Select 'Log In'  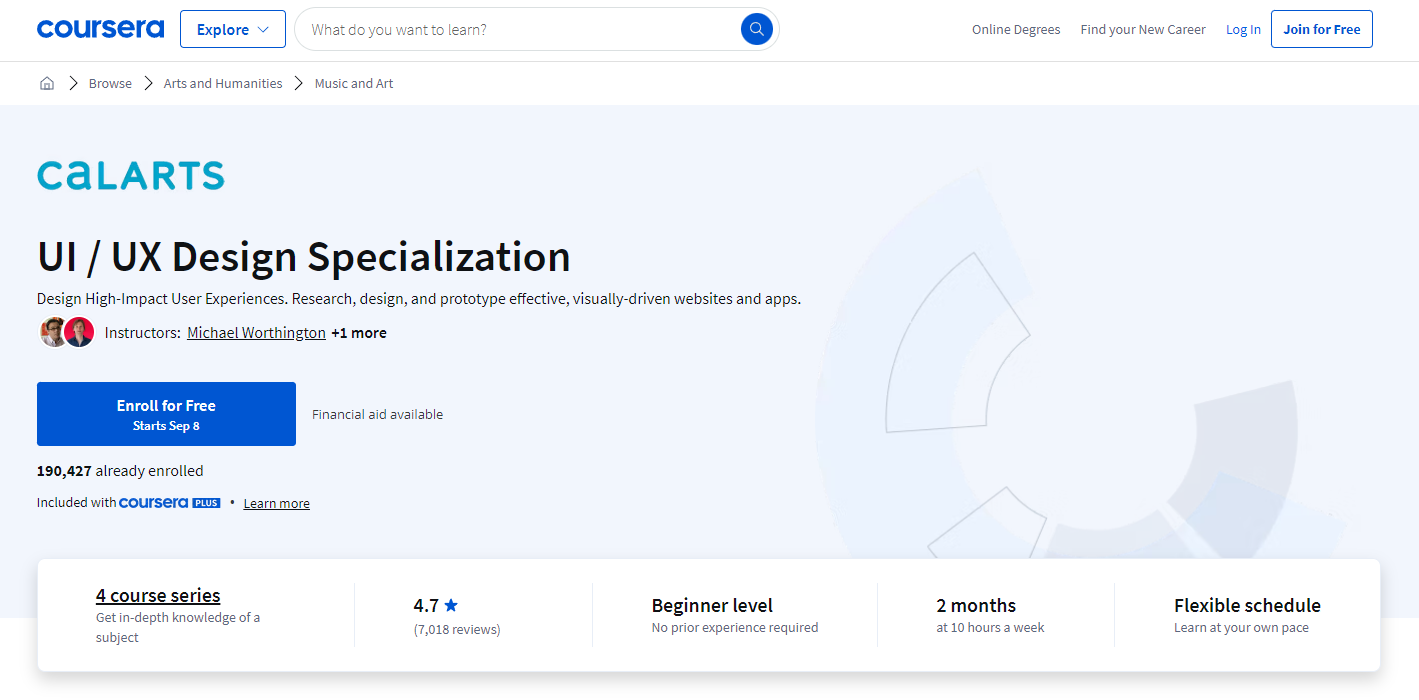[x=1243, y=28]
